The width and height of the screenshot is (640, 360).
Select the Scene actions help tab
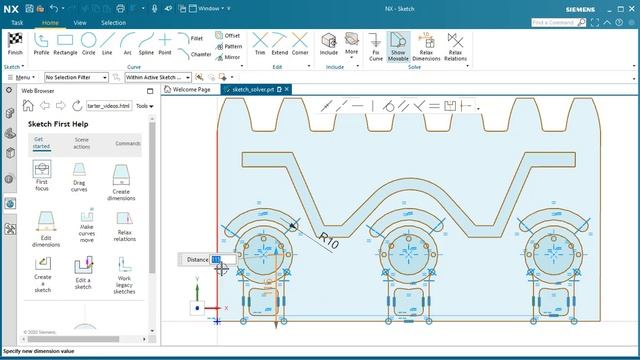tap(82, 143)
